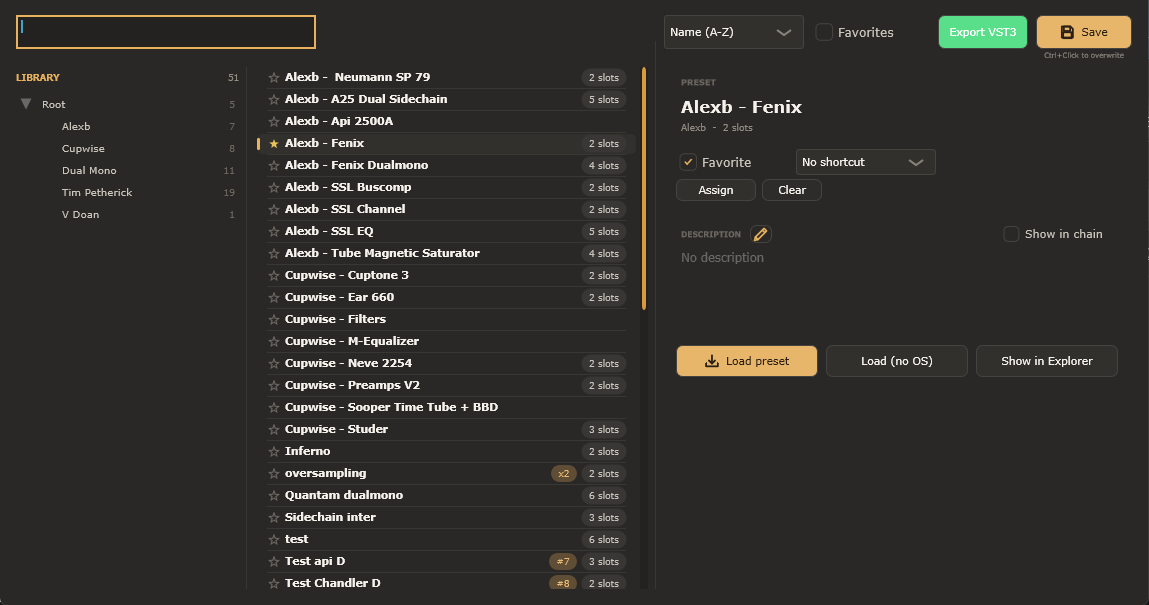Edit description with the pencil icon

pos(761,234)
